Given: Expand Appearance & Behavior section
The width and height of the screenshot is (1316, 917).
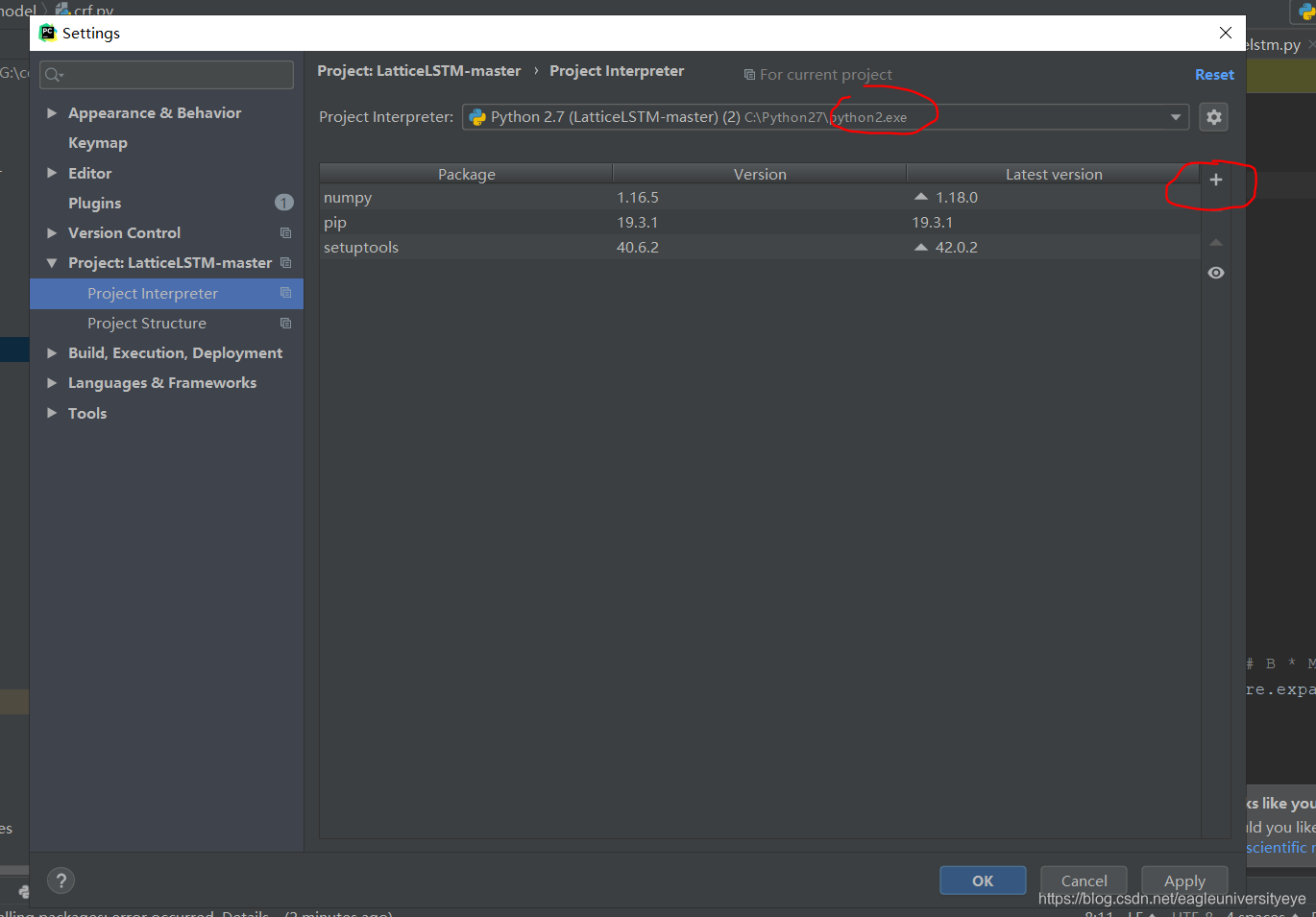Looking at the screenshot, I should 52,113.
